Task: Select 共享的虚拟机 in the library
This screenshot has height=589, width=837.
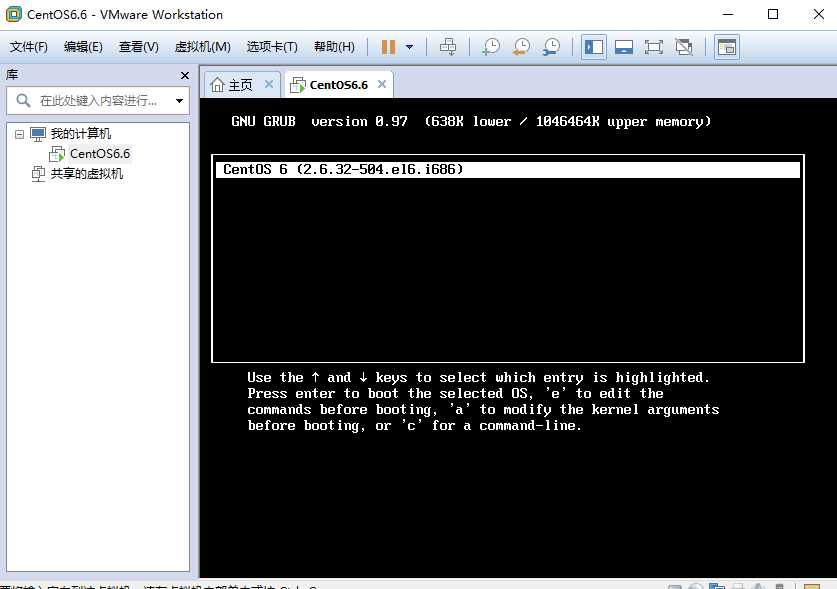Action: point(86,174)
